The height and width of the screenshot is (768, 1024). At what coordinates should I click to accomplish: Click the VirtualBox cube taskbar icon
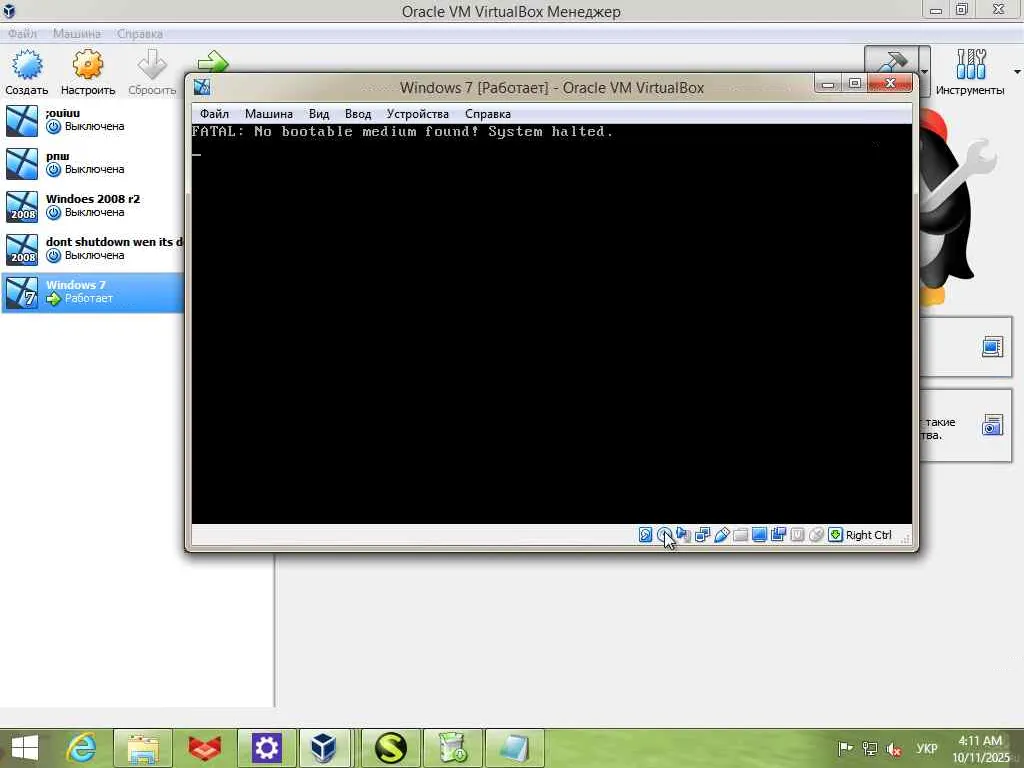(325, 748)
